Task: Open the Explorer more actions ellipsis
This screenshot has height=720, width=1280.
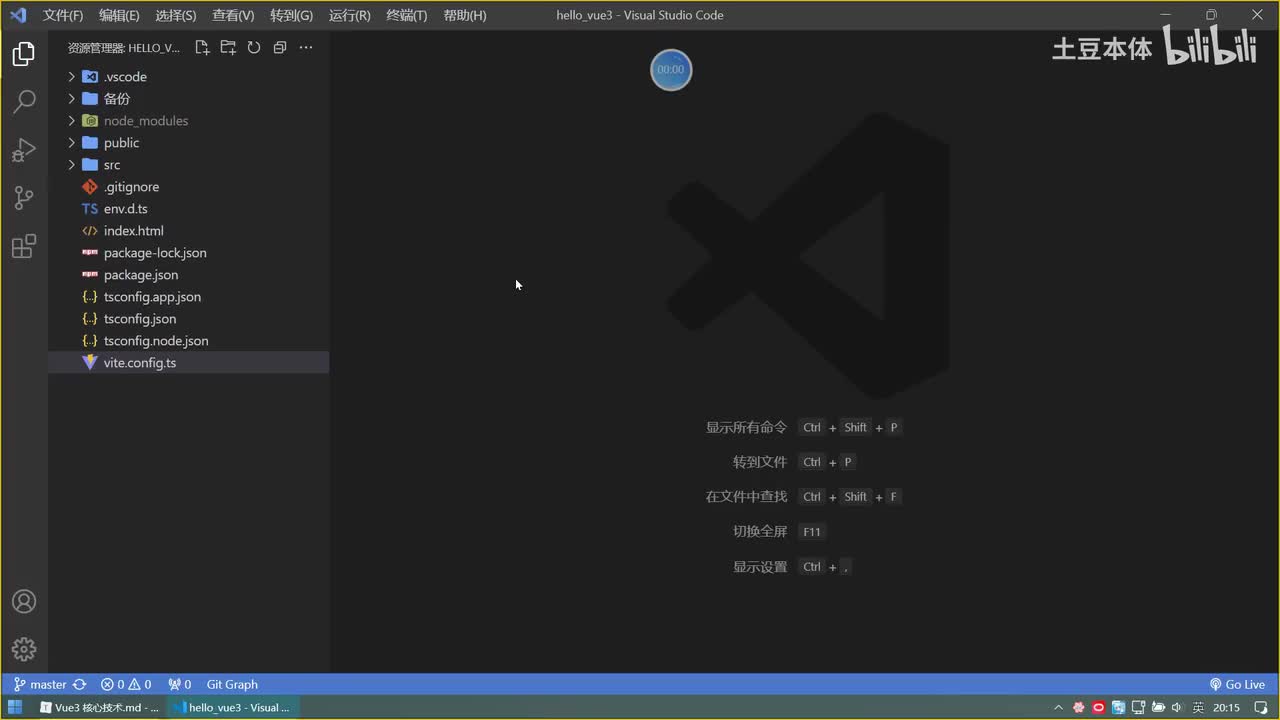Action: [306, 48]
